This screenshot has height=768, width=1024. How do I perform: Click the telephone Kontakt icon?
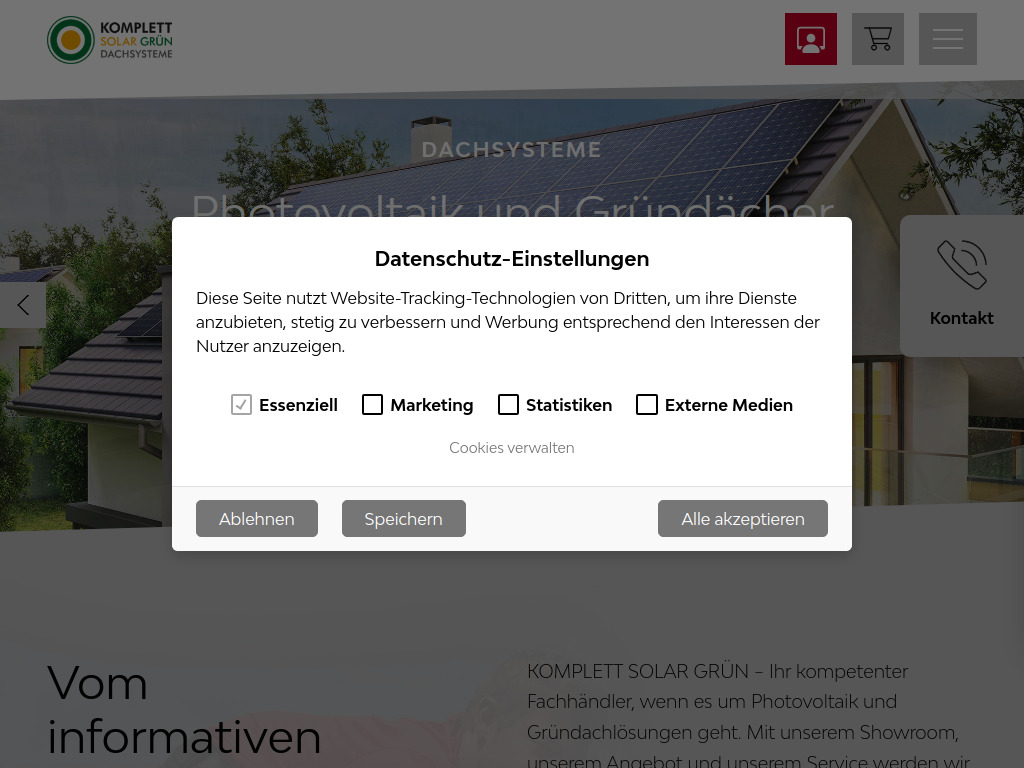click(x=961, y=264)
